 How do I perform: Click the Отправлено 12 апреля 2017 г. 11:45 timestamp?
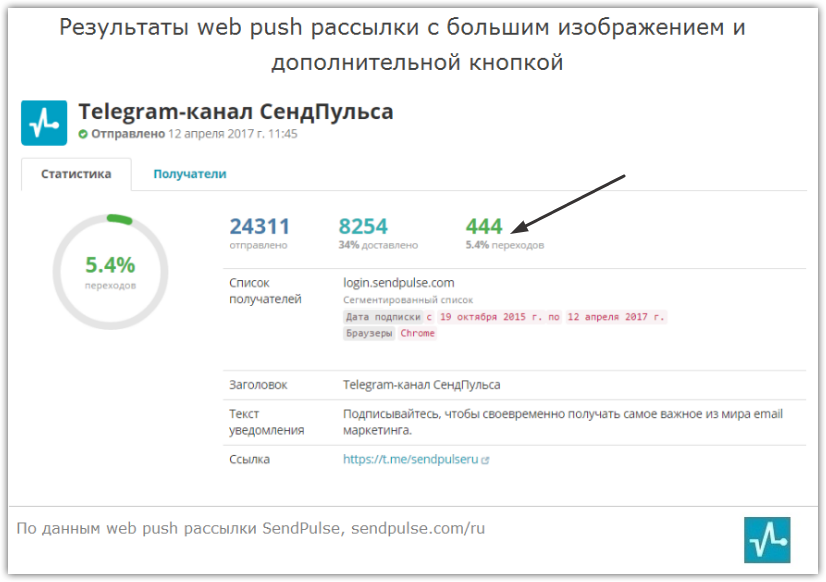tap(194, 134)
